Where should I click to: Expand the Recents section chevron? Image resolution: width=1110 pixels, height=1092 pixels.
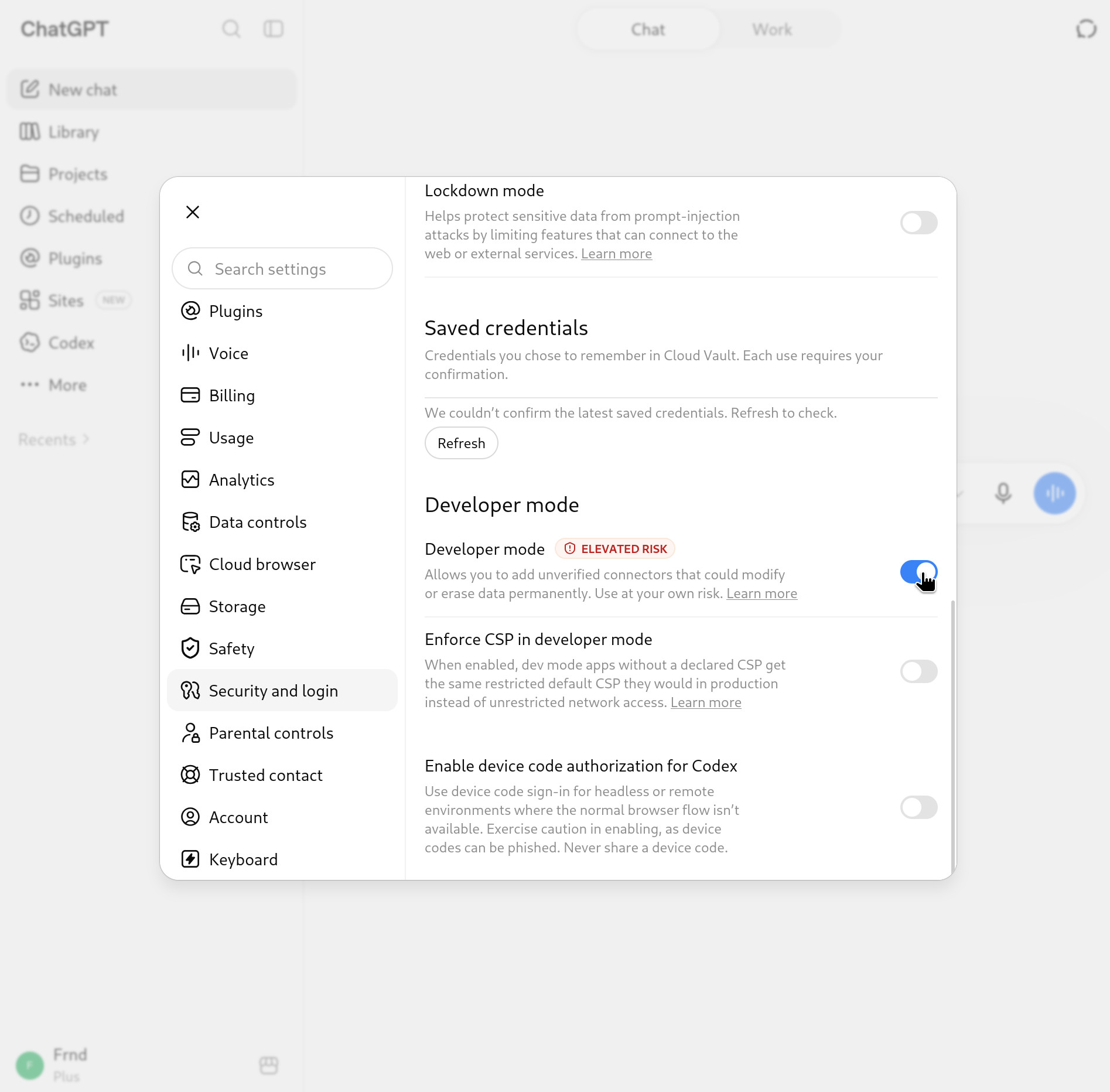tap(86, 439)
